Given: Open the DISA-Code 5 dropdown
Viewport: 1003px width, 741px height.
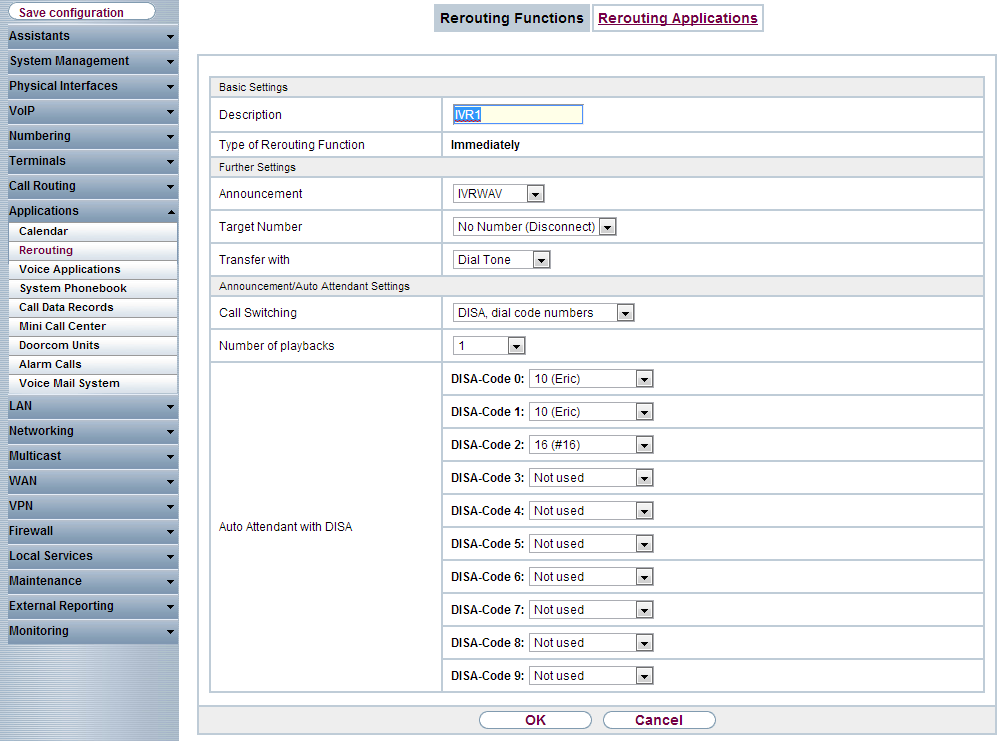Looking at the screenshot, I should (x=591, y=544).
